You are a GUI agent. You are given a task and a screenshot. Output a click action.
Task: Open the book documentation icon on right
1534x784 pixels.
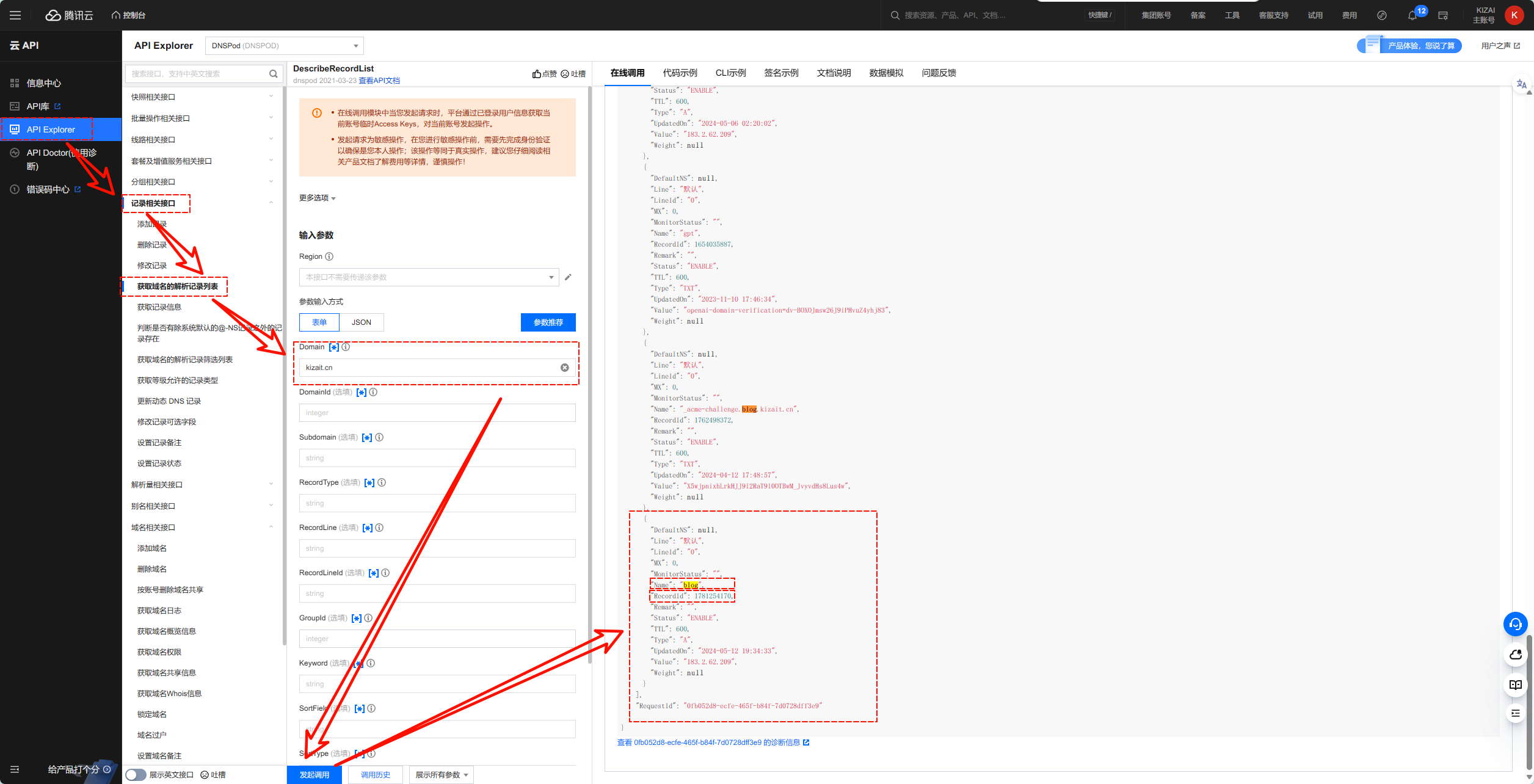1515,685
